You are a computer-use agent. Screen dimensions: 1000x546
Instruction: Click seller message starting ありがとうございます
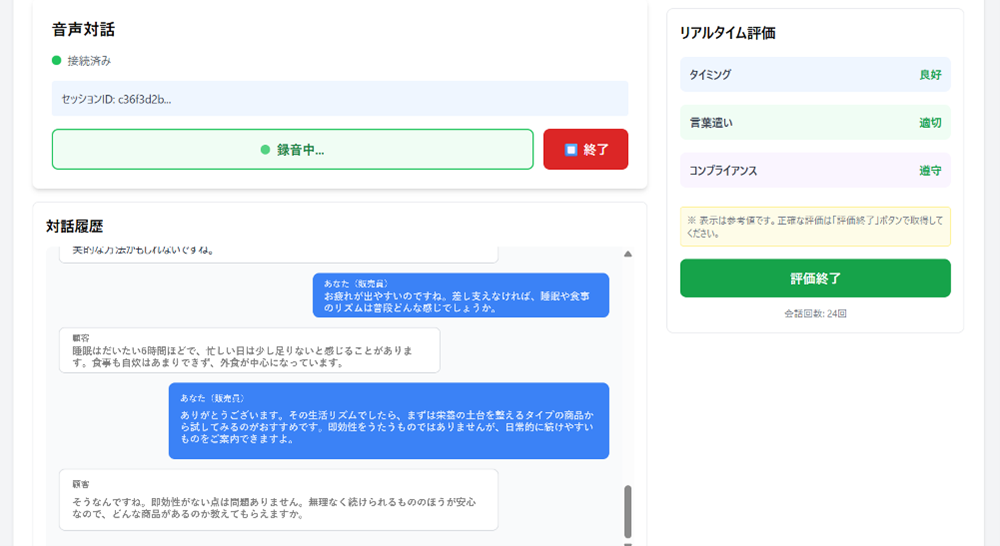(x=388, y=420)
